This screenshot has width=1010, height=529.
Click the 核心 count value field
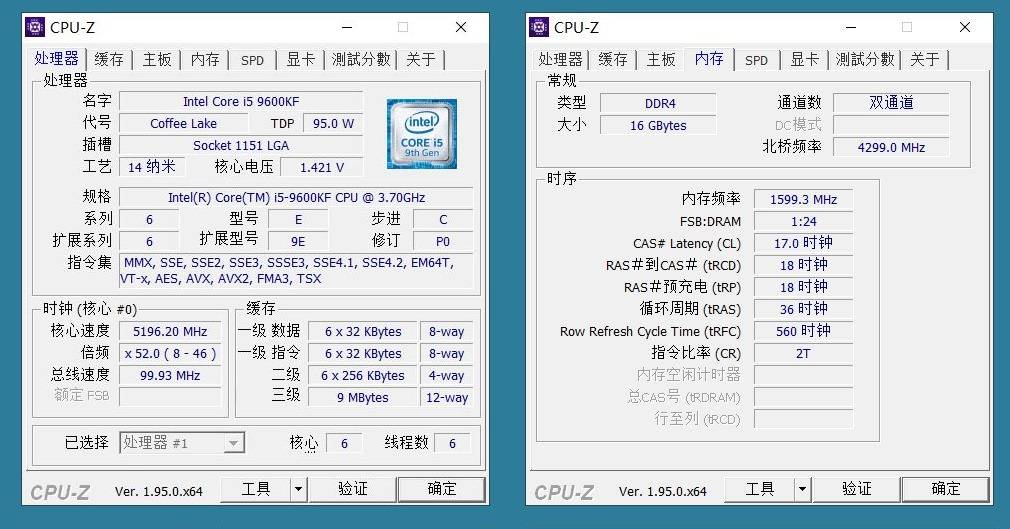[x=344, y=443]
